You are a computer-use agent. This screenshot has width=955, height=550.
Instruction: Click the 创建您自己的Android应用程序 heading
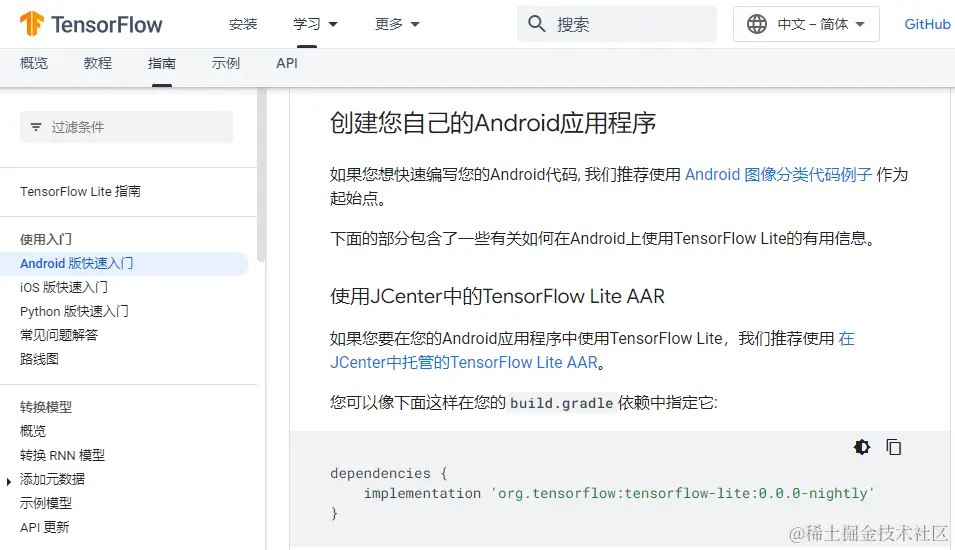coord(493,123)
